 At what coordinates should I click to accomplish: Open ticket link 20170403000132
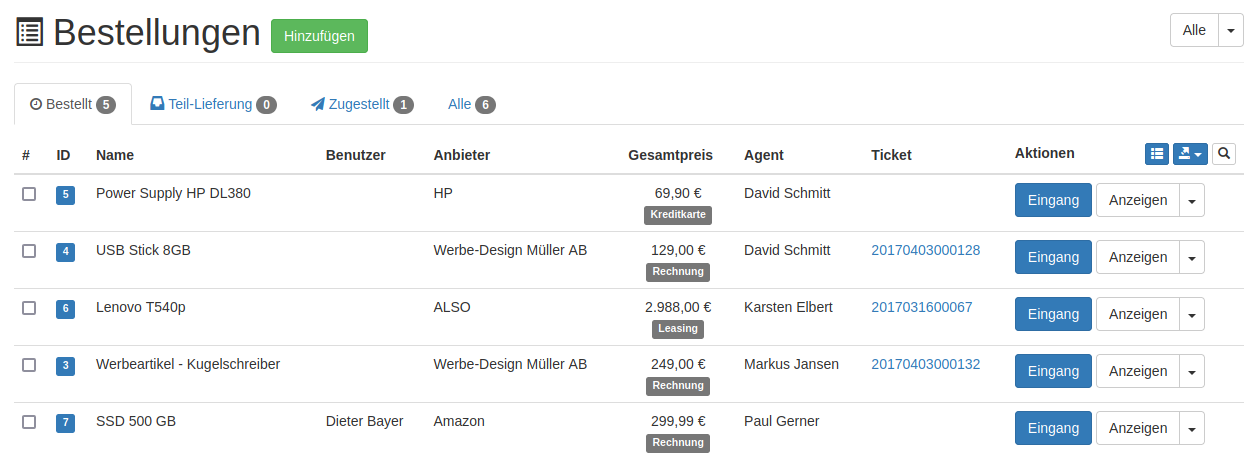(925, 364)
